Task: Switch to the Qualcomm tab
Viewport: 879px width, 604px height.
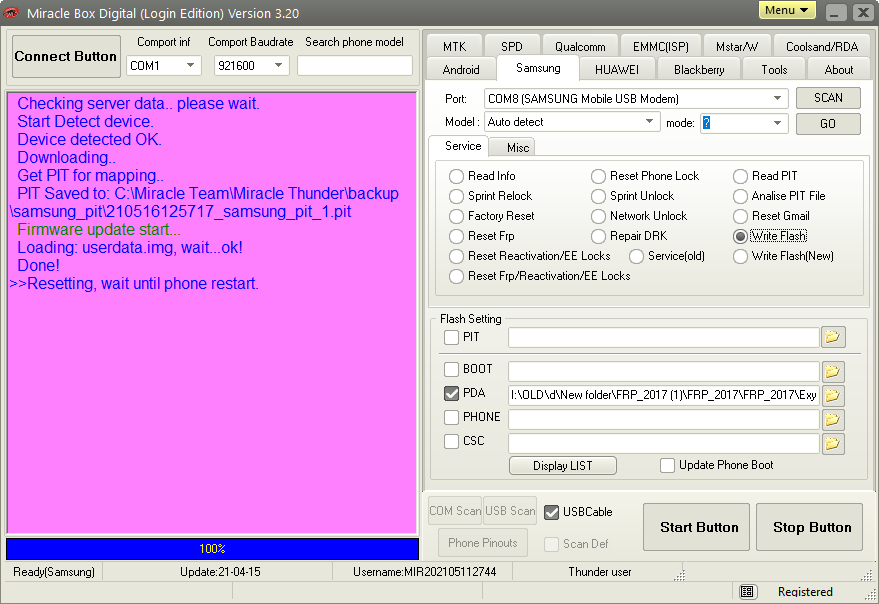Action: (580, 47)
